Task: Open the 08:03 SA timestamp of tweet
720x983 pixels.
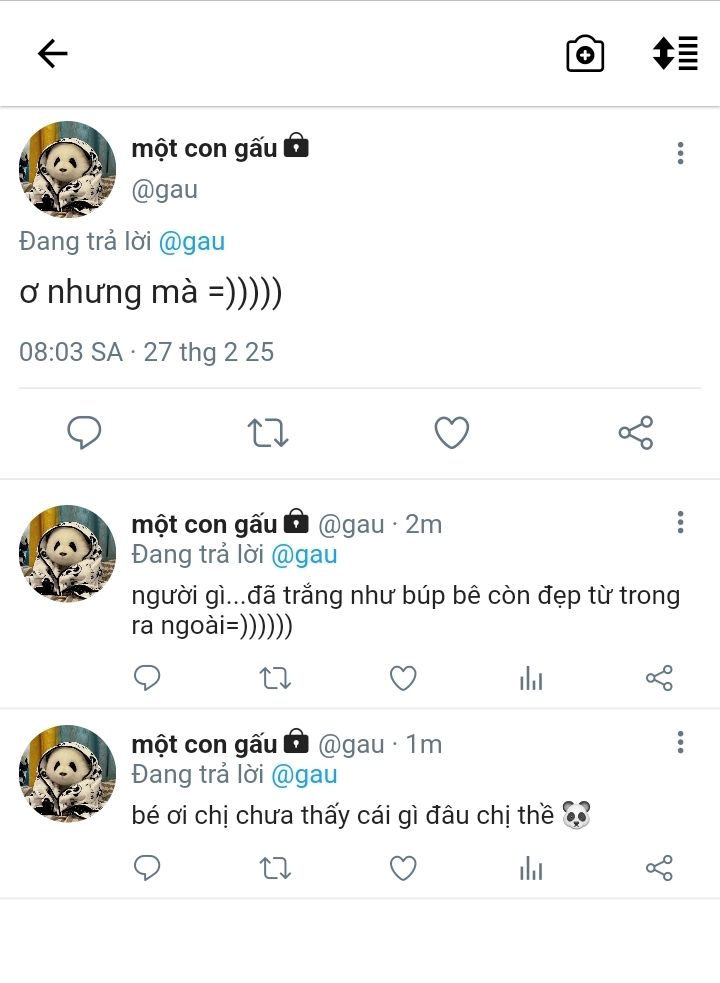Action: coord(146,352)
